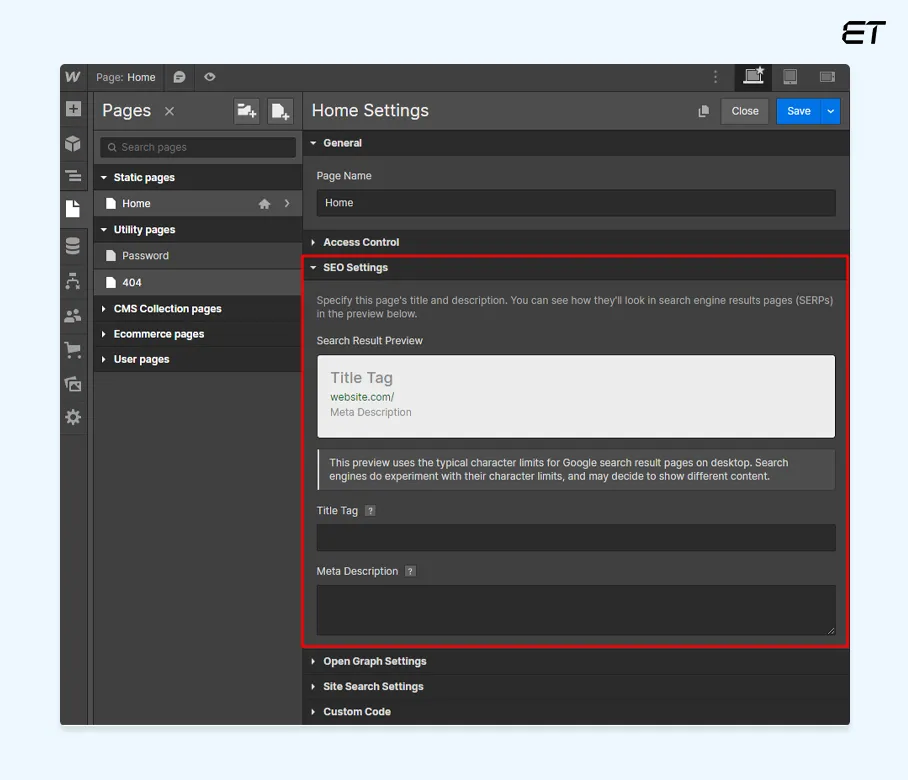Close the Pages panel
The height and width of the screenshot is (780, 908).
point(169,111)
